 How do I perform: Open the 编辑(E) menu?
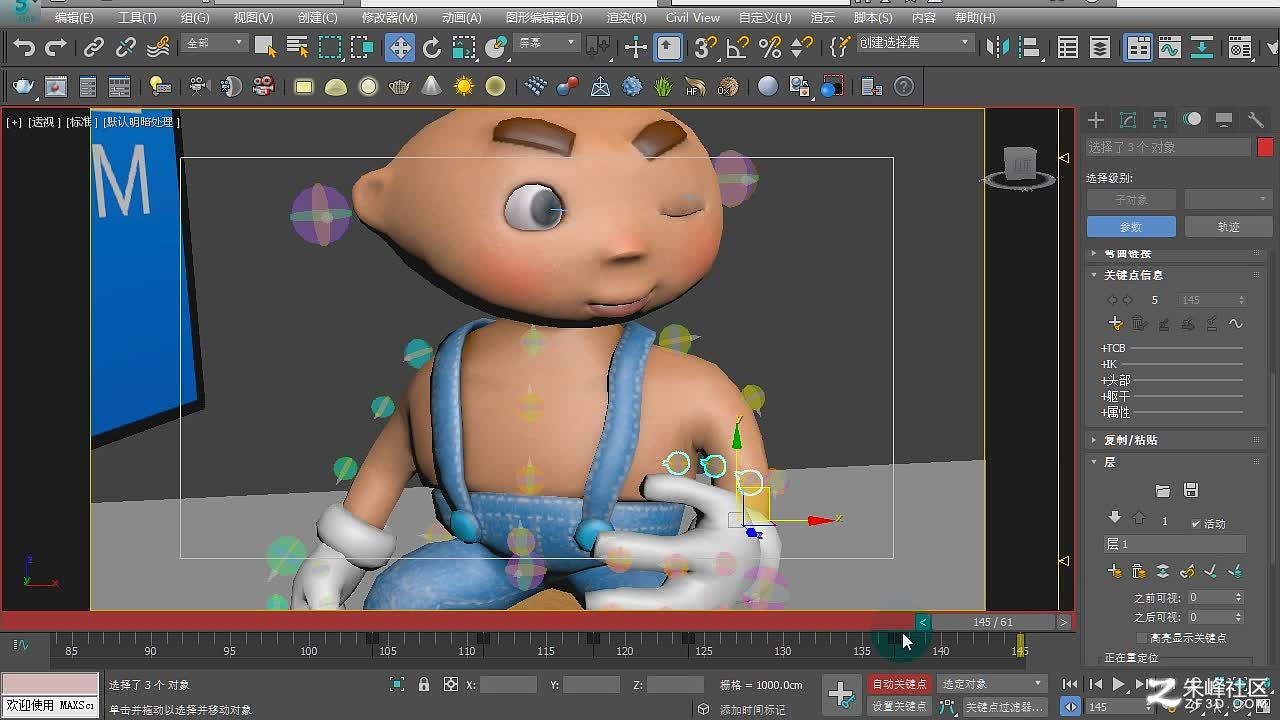click(74, 18)
